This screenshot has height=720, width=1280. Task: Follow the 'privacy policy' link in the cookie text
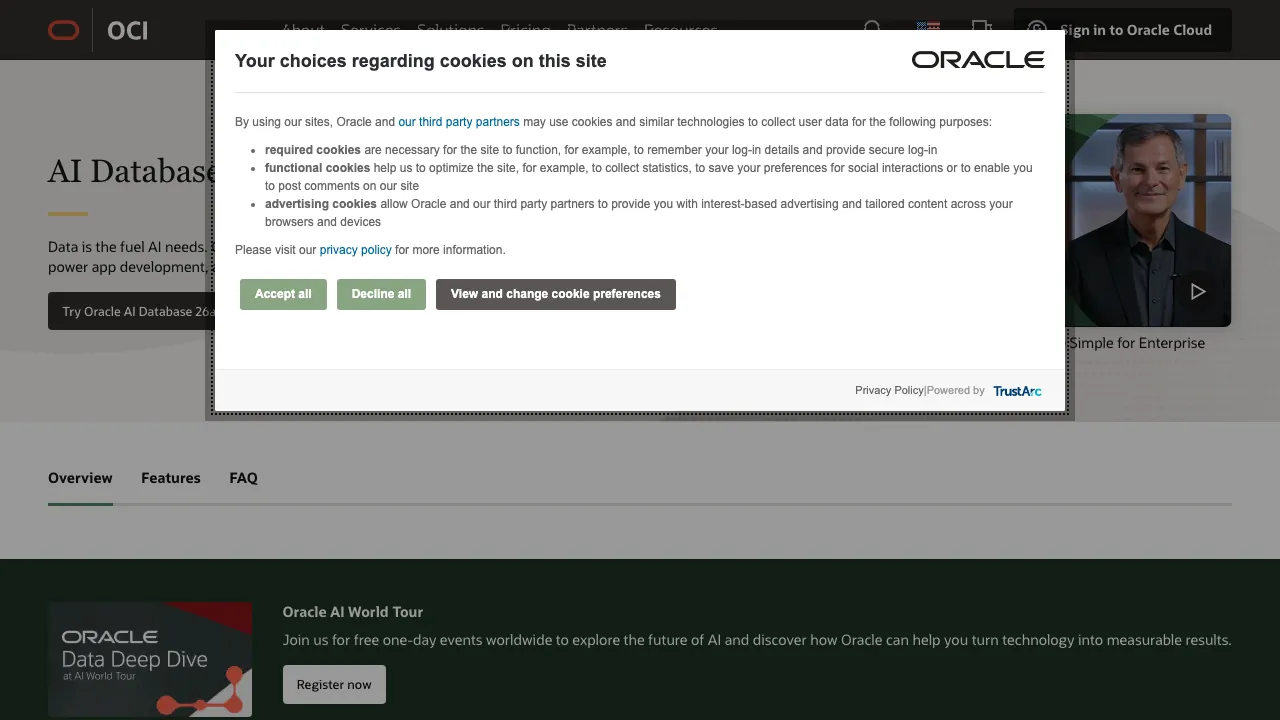[x=355, y=250]
